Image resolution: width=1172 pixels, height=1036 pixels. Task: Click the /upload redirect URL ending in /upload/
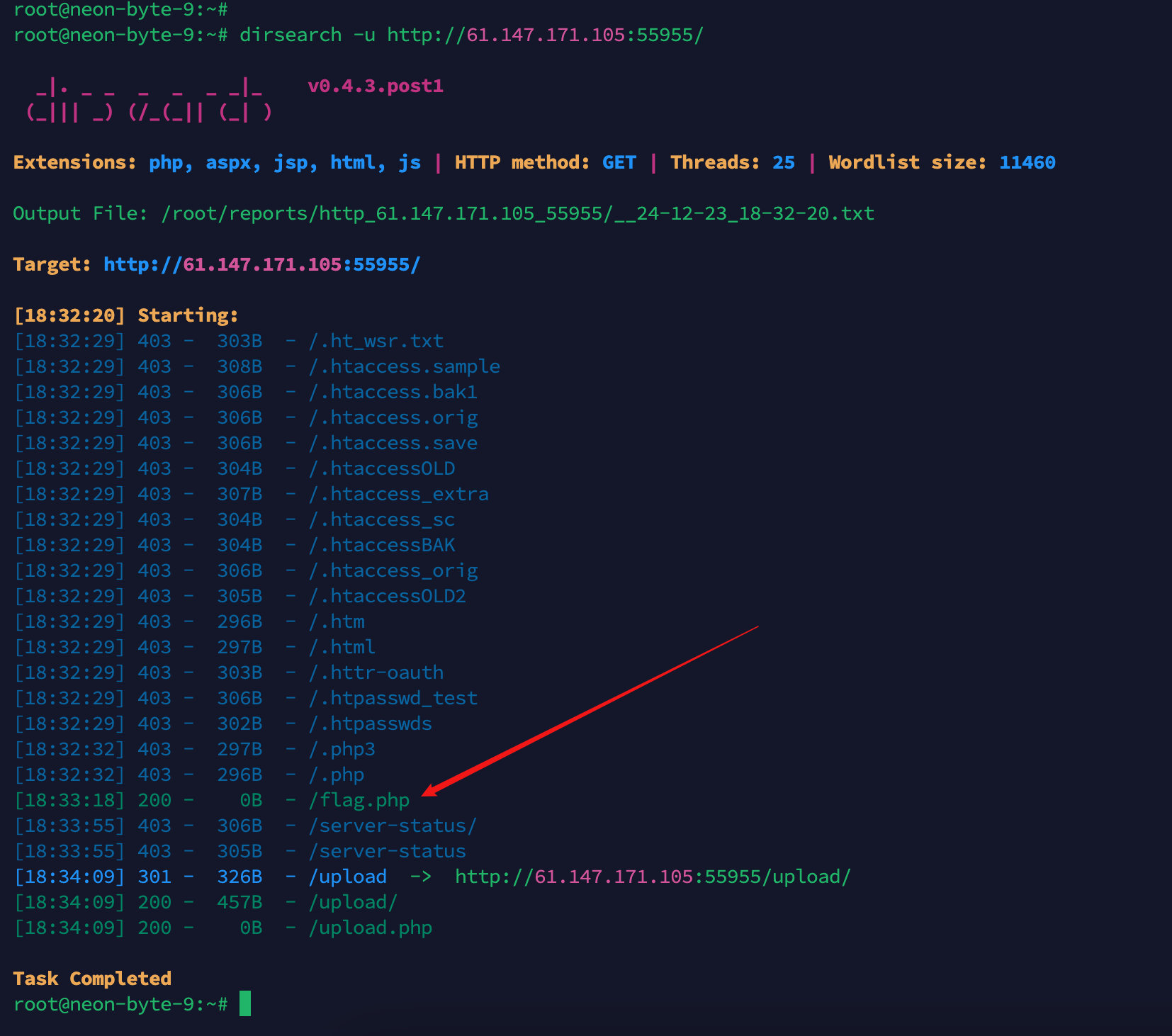point(652,877)
